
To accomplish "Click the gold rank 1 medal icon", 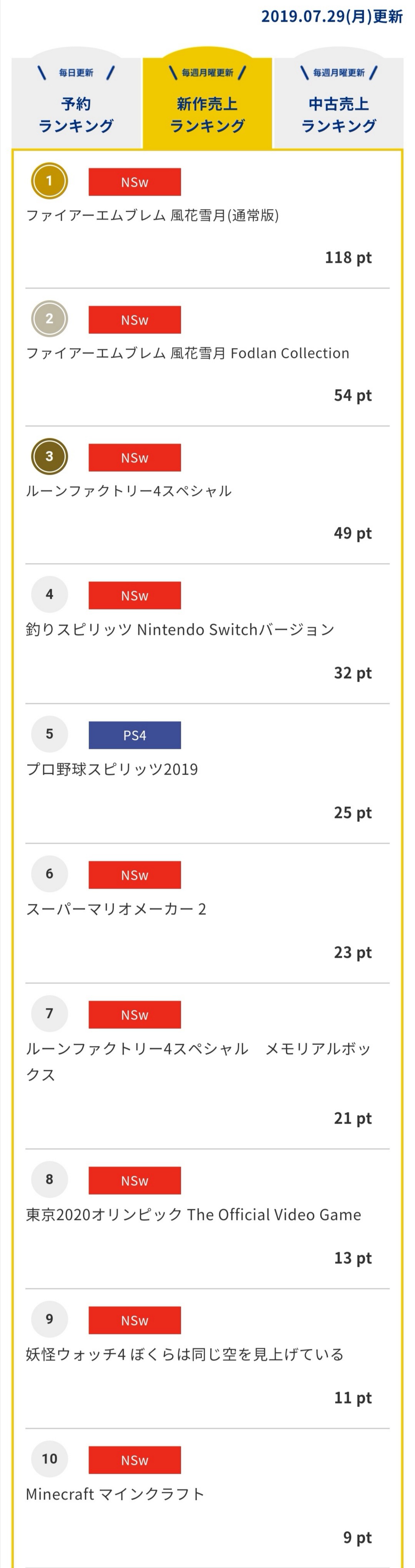I will [49, 181].
